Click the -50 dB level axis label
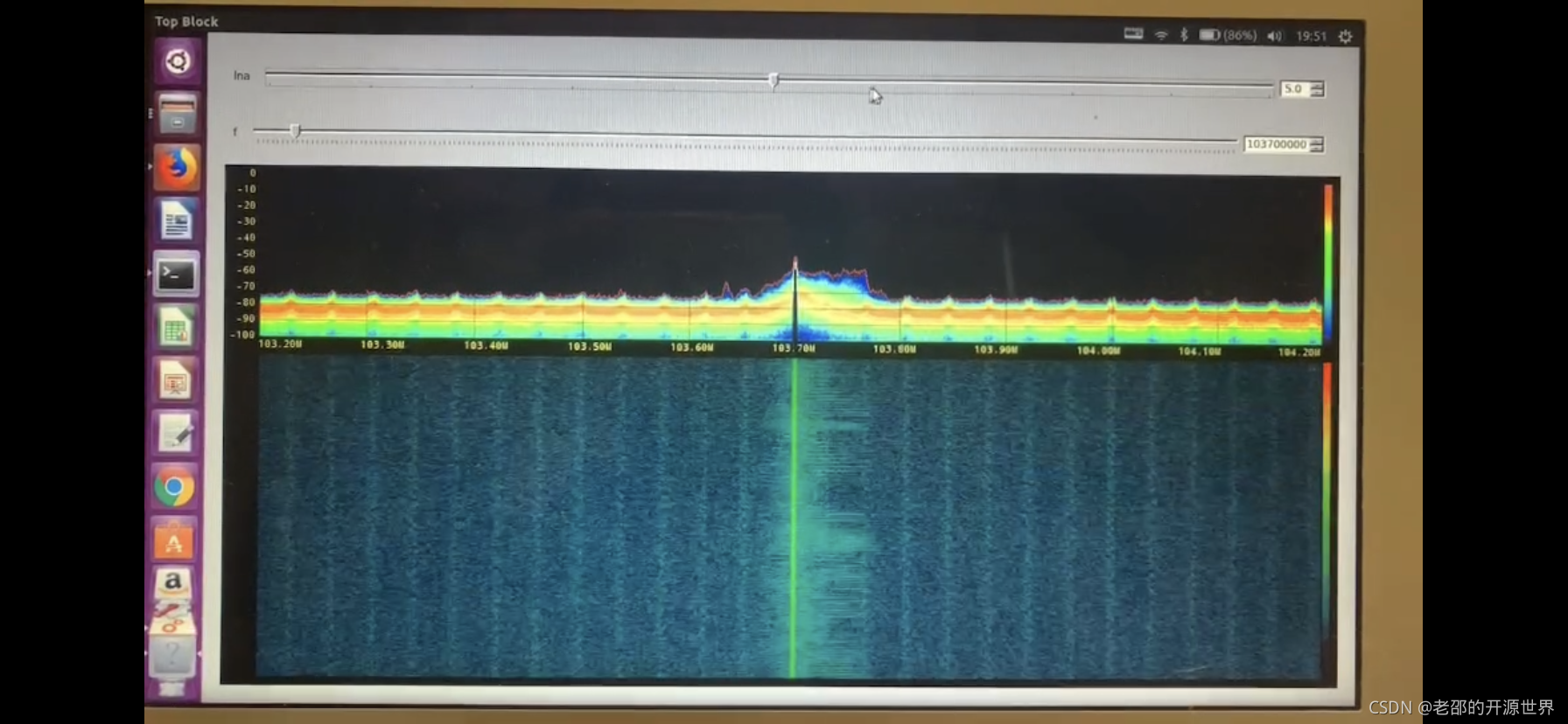 pyautogui.click(x=247, y=254)
